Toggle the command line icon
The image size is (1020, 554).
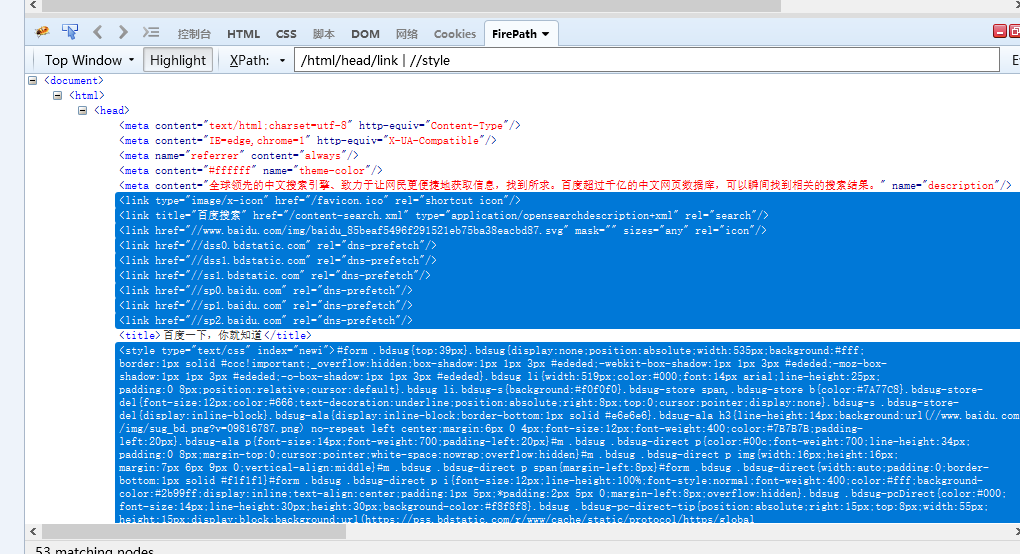pos(151,32)
